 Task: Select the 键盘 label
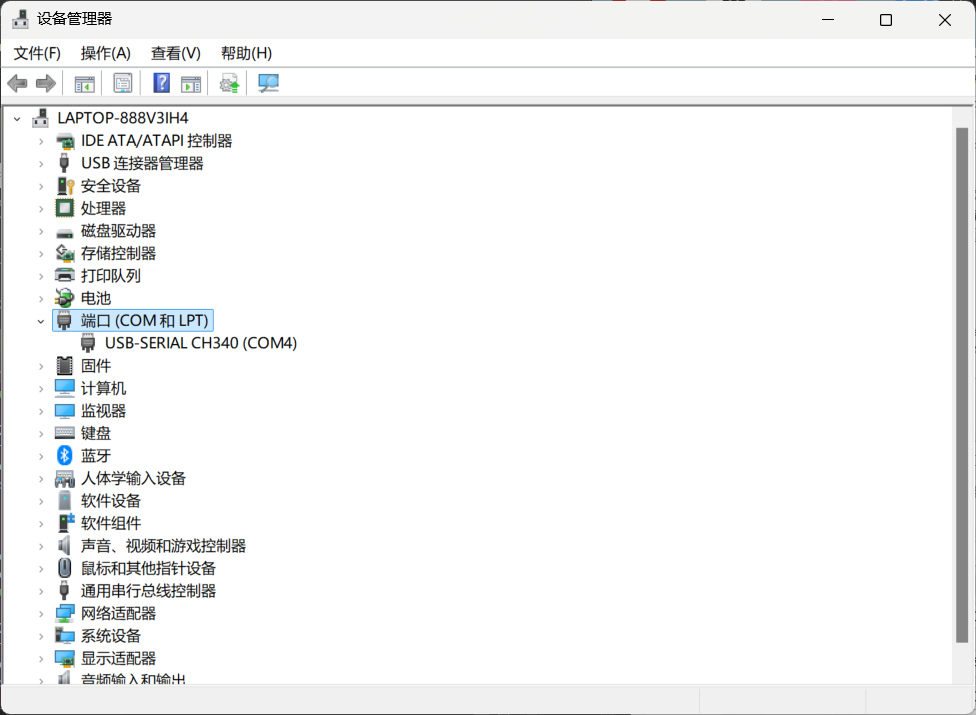point(96,433)
